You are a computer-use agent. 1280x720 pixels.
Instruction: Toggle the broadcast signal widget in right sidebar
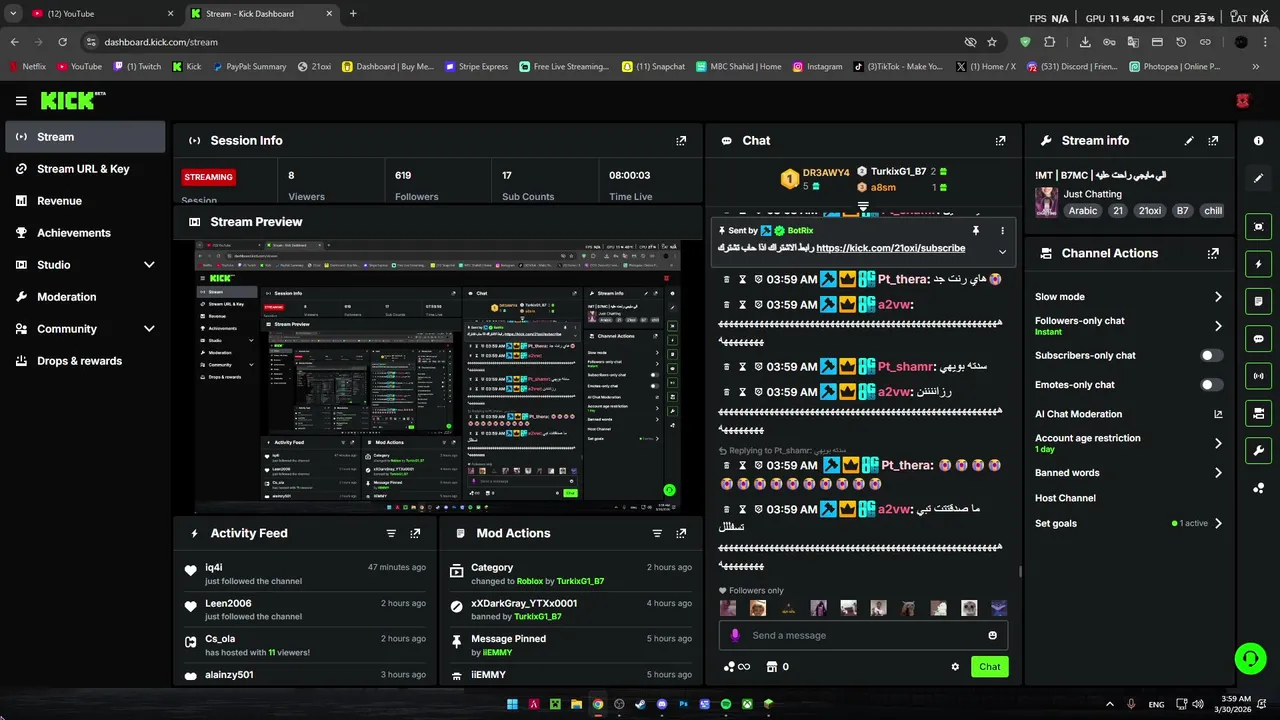(1258, 376)
